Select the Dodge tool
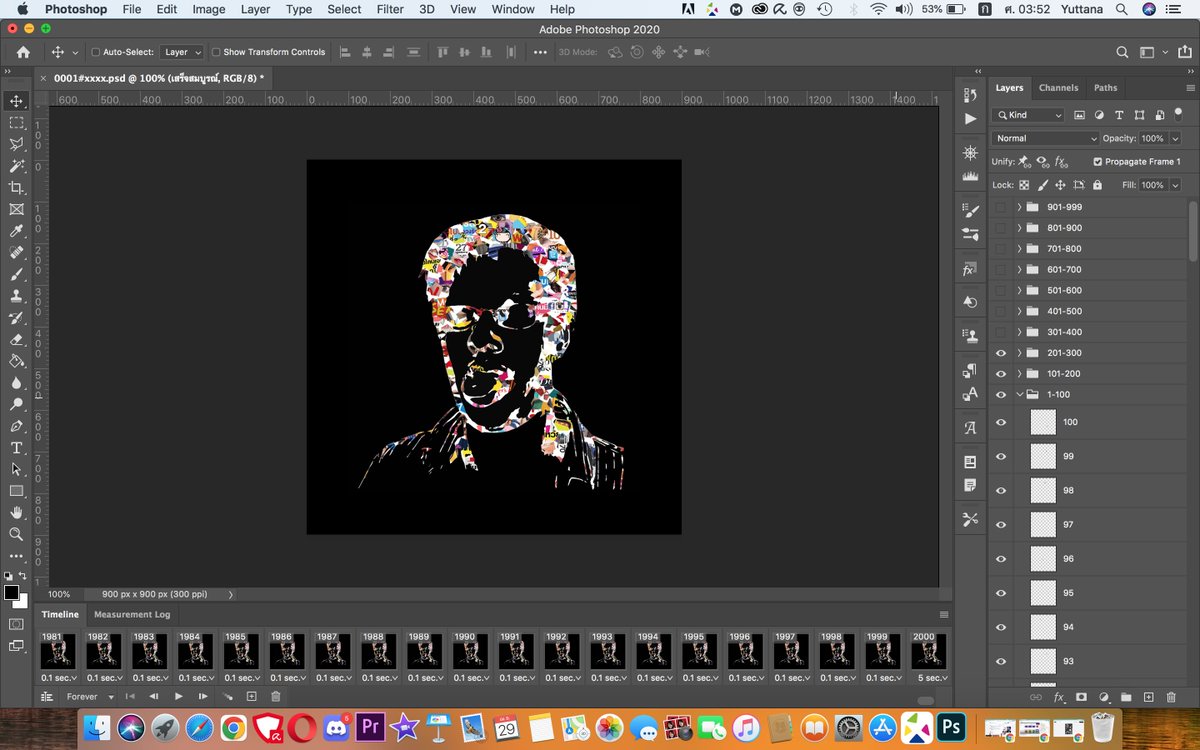This screenshot has width=1200, height=750. [x=16, y=404]
